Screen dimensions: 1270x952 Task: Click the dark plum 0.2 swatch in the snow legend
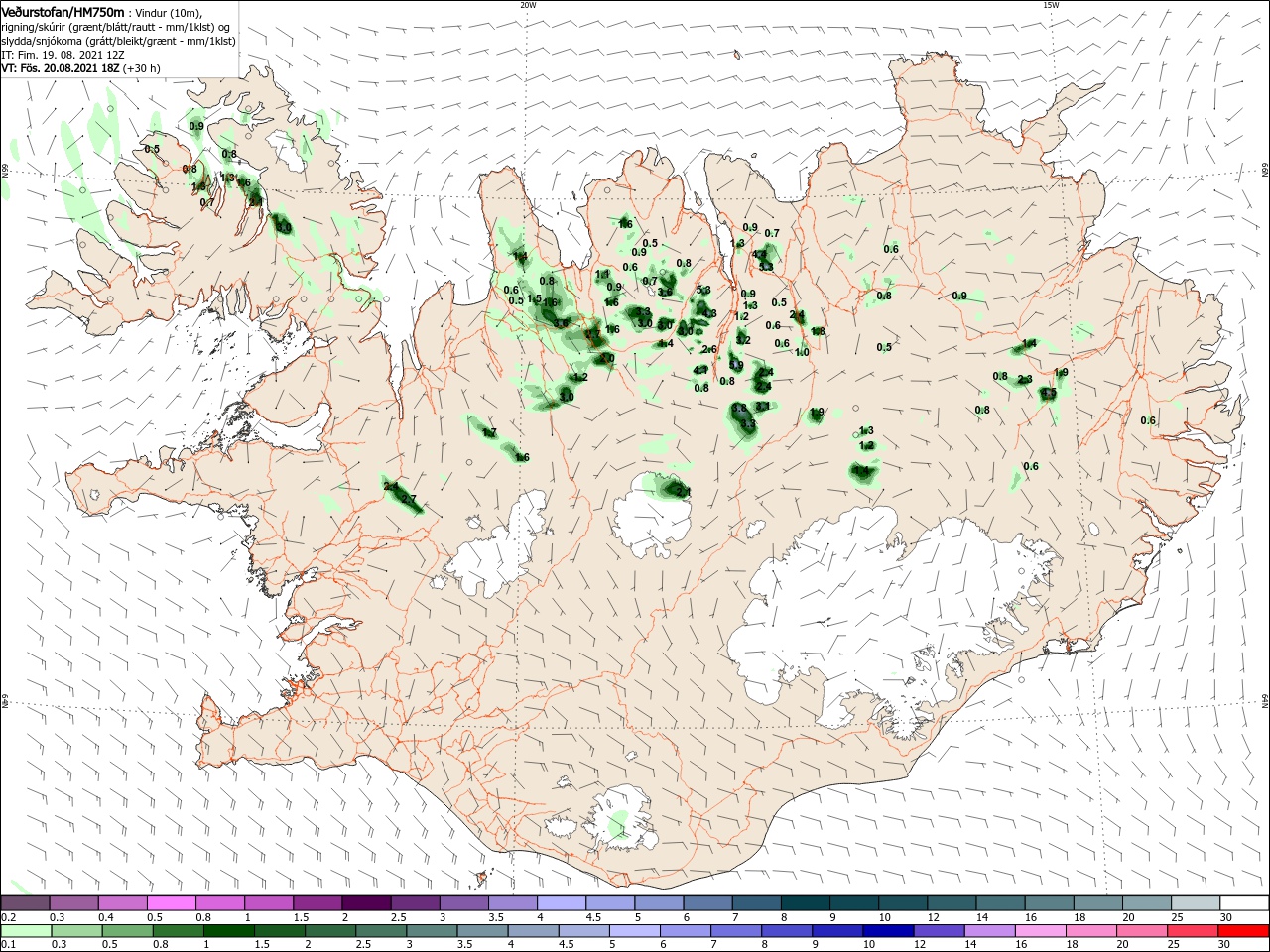coord(26,903)
